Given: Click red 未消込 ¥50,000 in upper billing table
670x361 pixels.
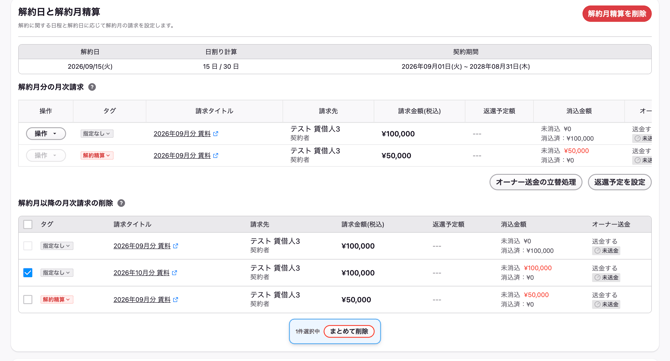Looking at the screenshot, I should point(576,151).
